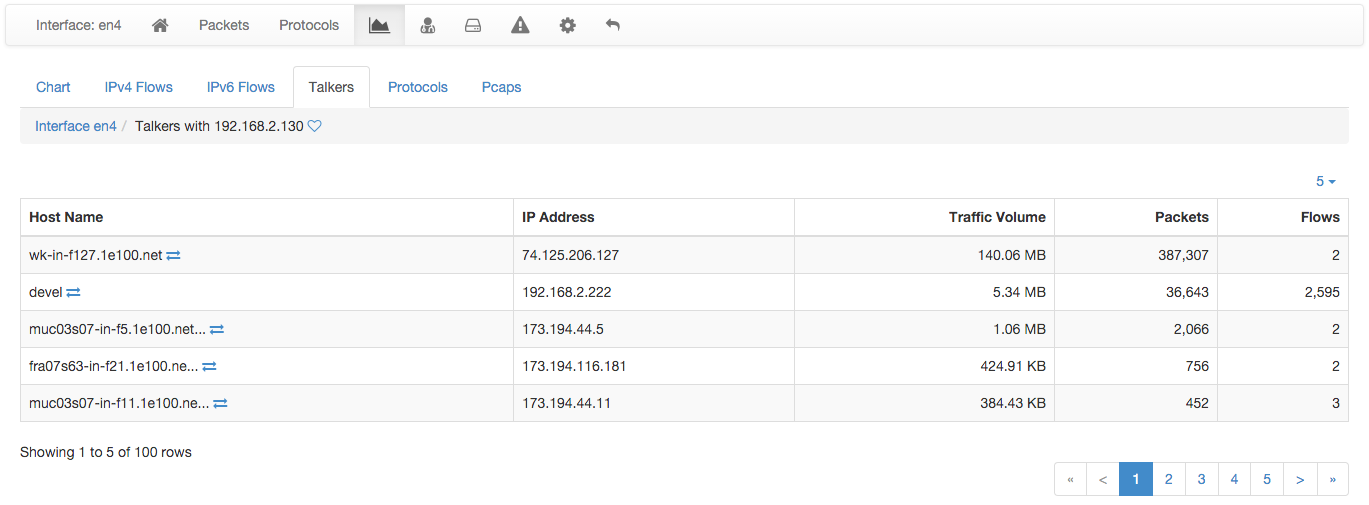Switch to the IPv4 Flows tab
This screenshot has width=1369, height=505.
point(139,87)
